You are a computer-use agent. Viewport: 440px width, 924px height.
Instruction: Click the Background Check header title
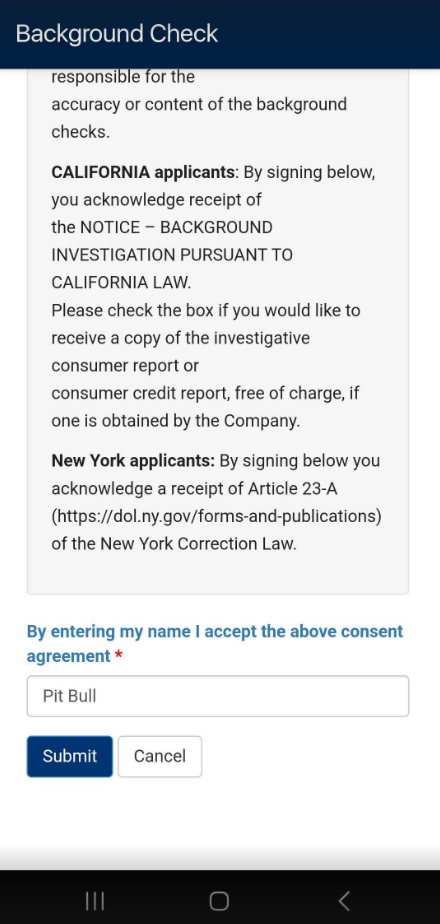(117, 34)
